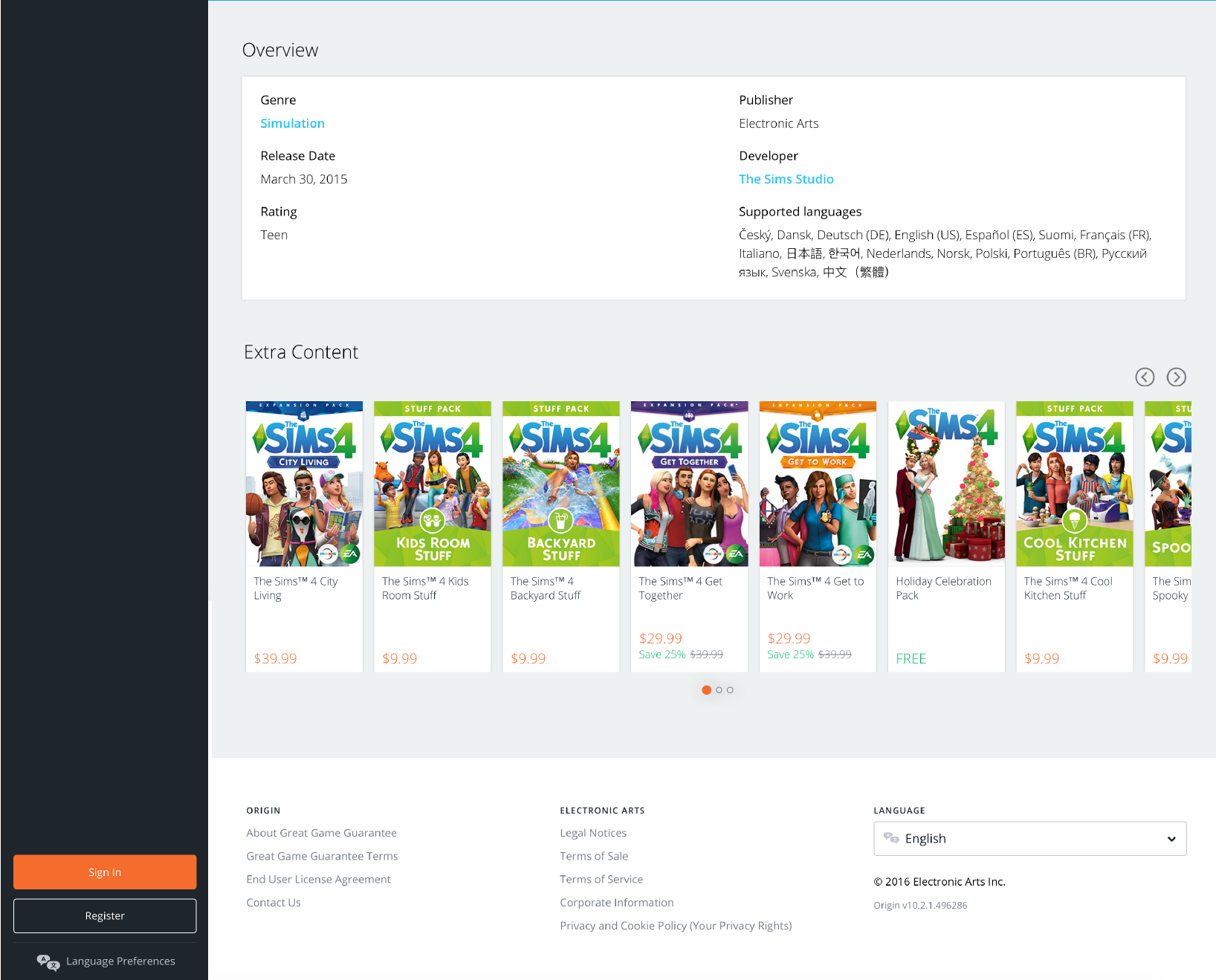Click the previous carousel arrow icon
This screenshot has width=1216, height=980.
1145,377
